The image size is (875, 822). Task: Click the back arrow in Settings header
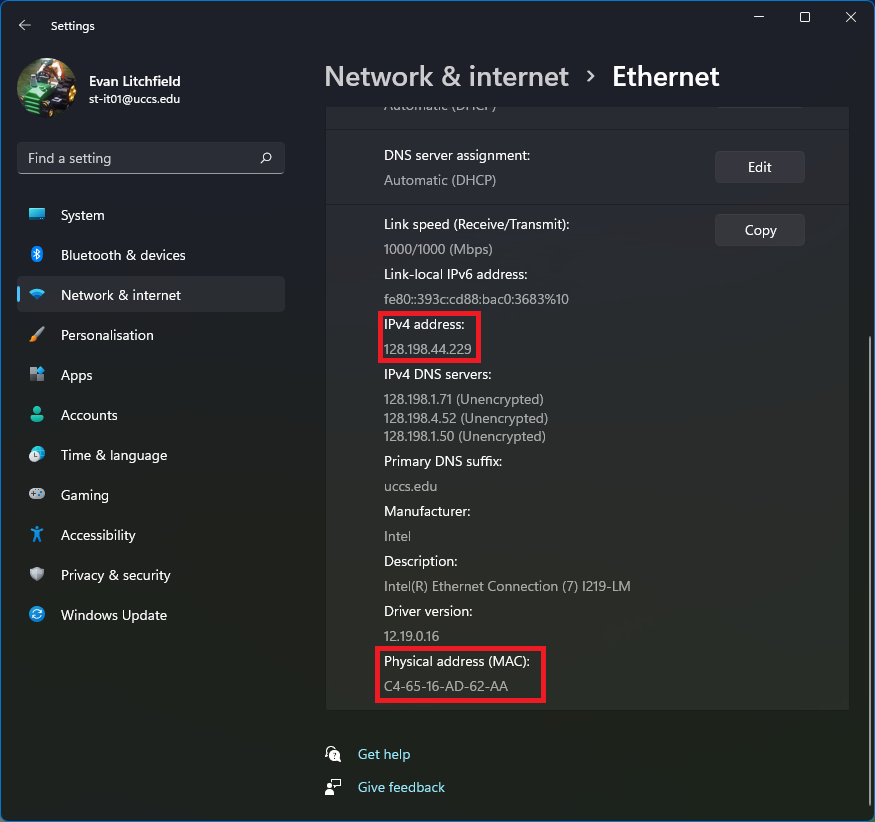[25, 25]
